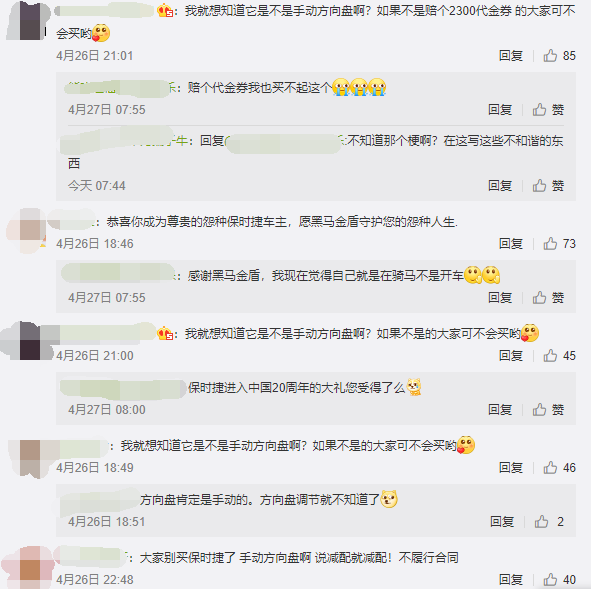591x589 pixels.
Task: Click 回复 on the 4月26日 18:51 reply
Action: 502,522
